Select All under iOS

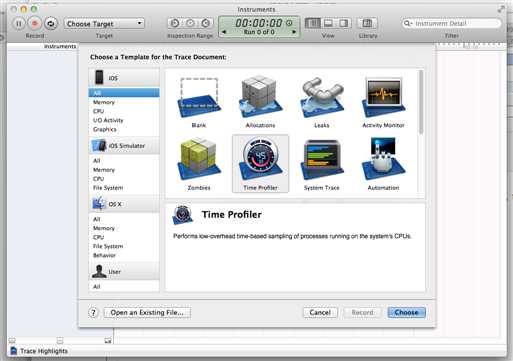click(124, 93)
